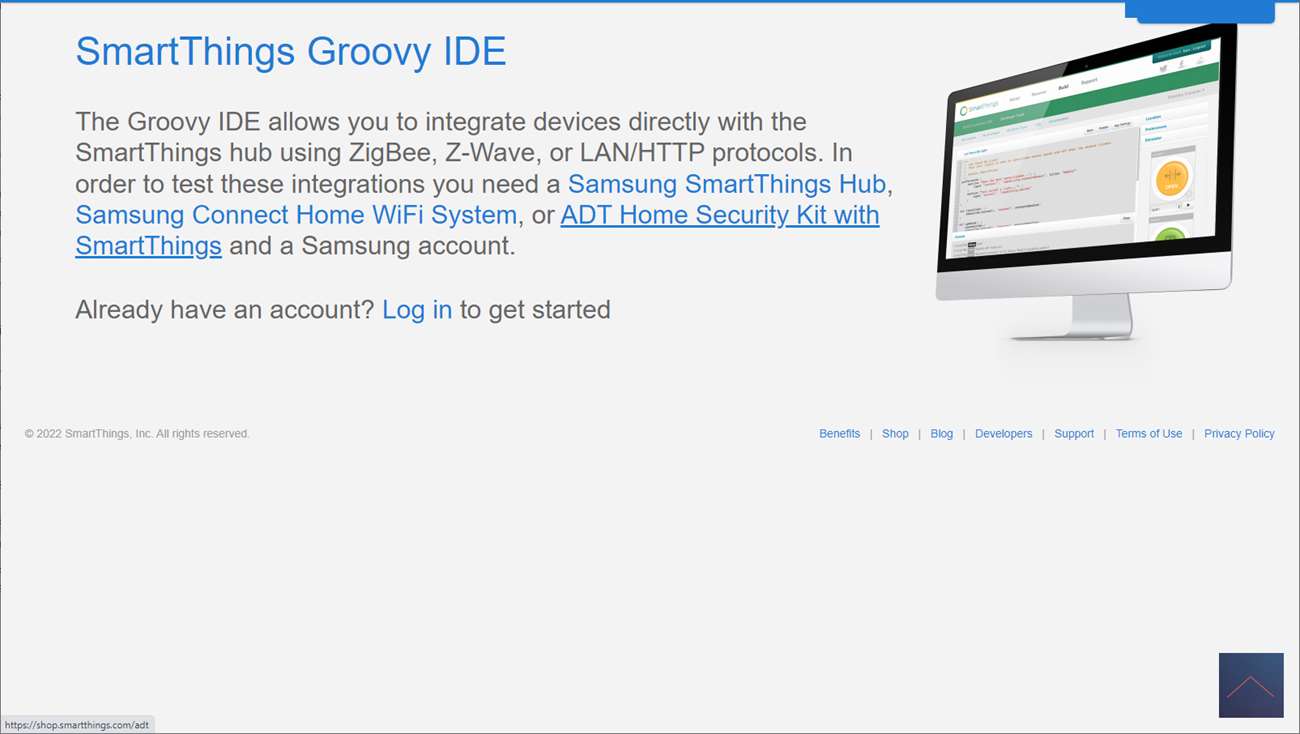Open the Developers footer link
This screenshot has height=734, width=1300.
(x=1003, y=434)
